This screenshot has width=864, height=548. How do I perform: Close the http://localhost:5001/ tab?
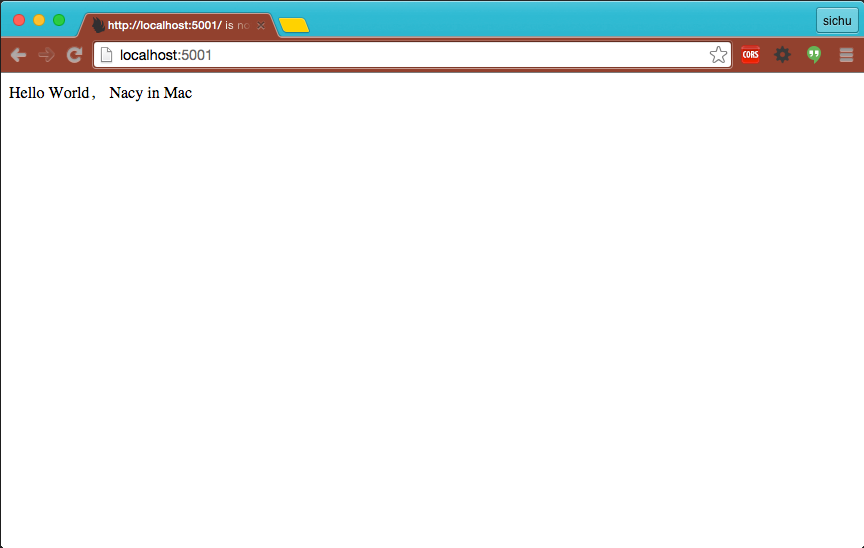[x=261, y=25]
